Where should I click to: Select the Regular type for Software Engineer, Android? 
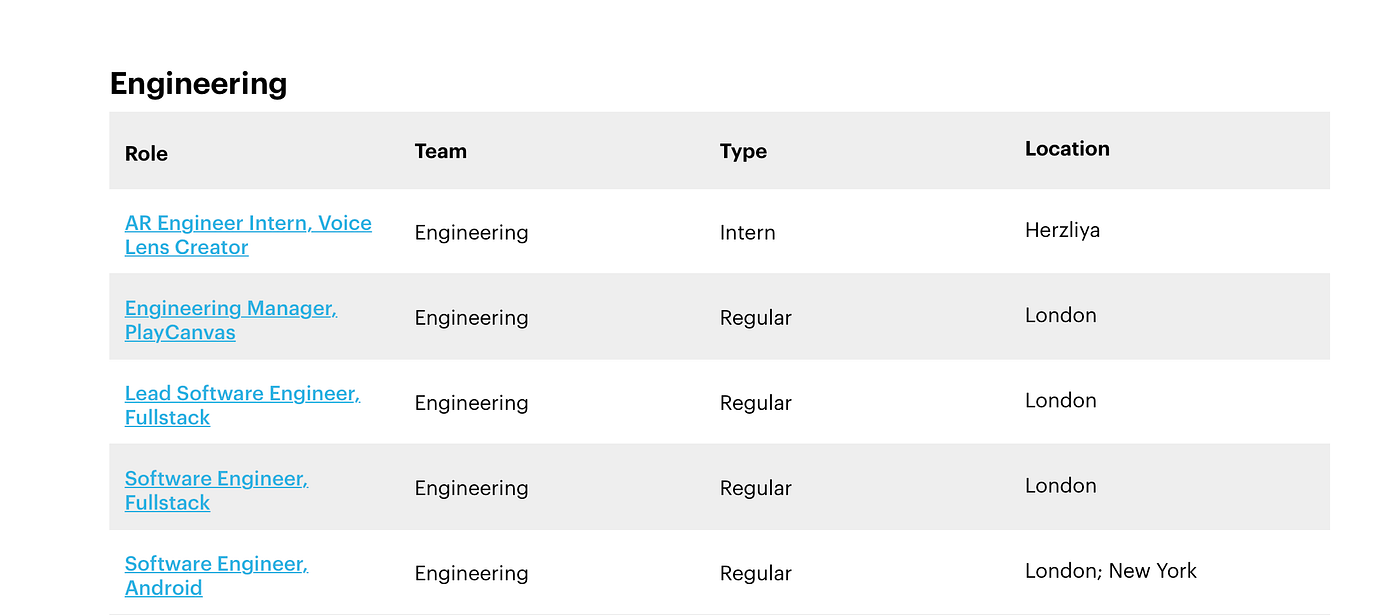click(x=756, y=573)
